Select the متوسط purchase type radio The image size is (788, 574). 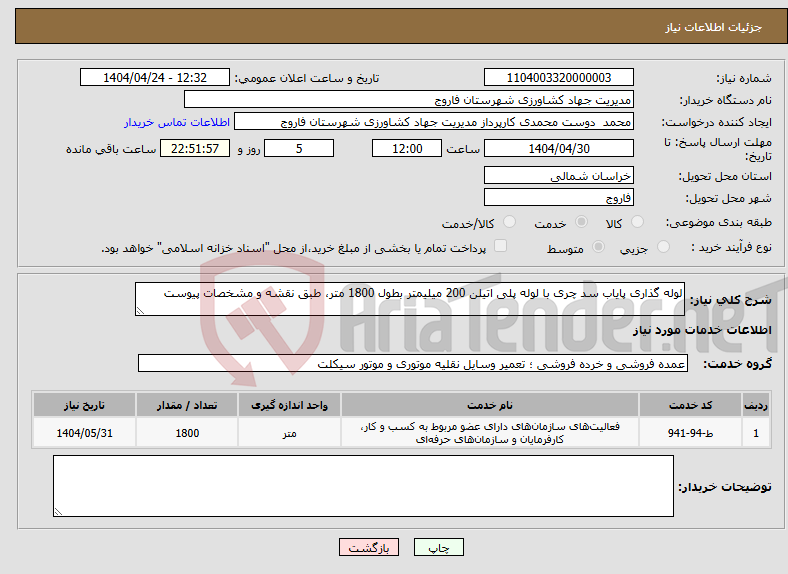click(599, 247)
